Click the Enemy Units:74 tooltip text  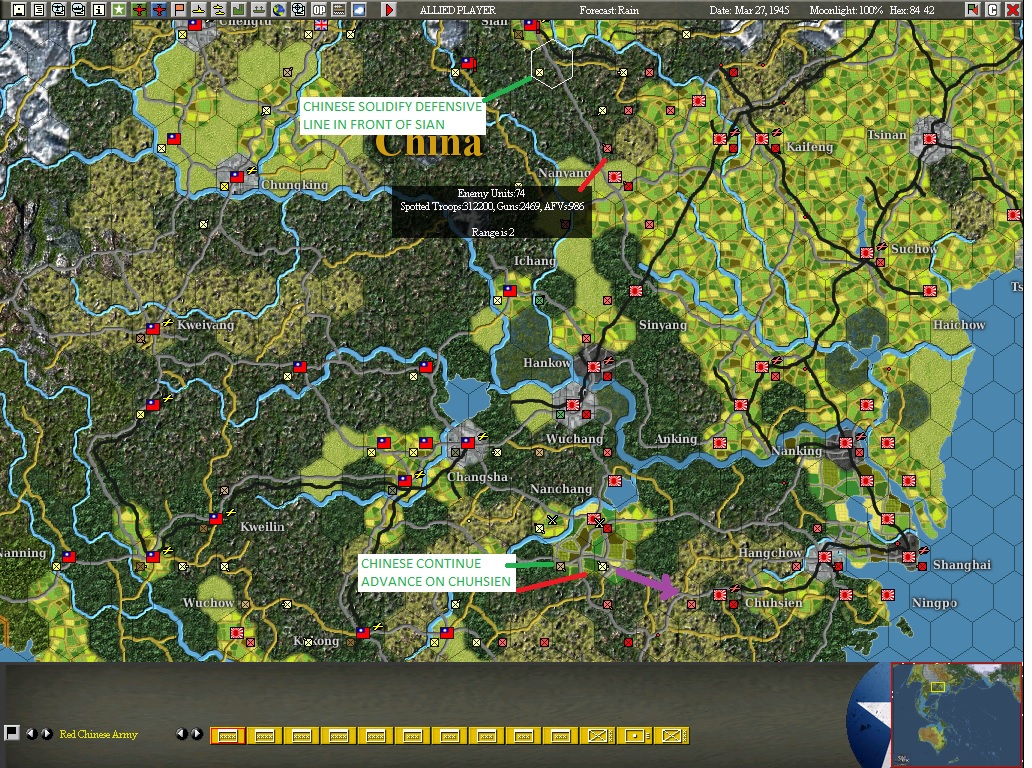coord(491,193)
